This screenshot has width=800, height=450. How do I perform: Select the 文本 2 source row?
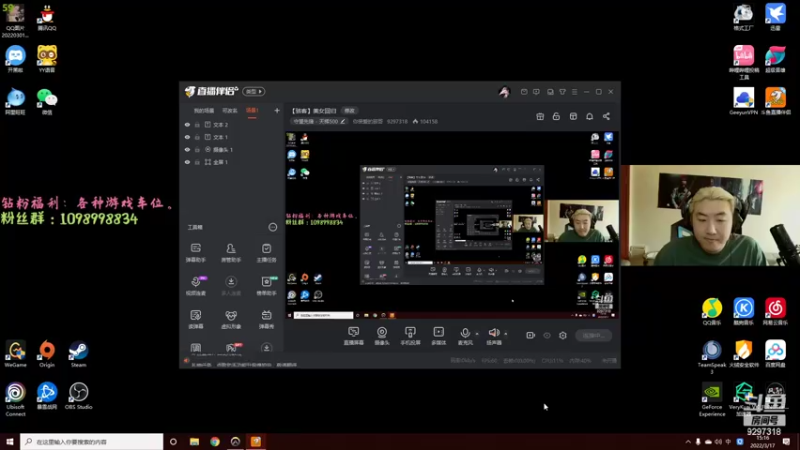(x=232, y=124)
